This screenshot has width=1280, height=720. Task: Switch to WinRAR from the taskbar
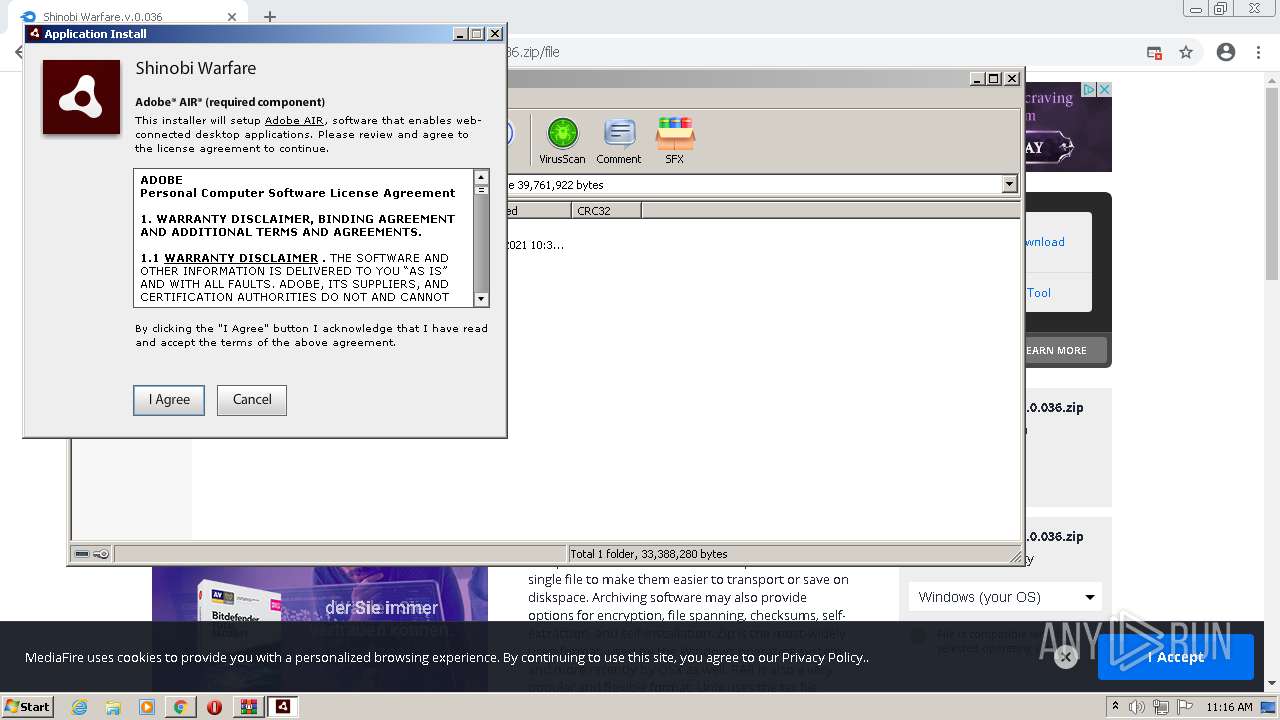point(248,707)
